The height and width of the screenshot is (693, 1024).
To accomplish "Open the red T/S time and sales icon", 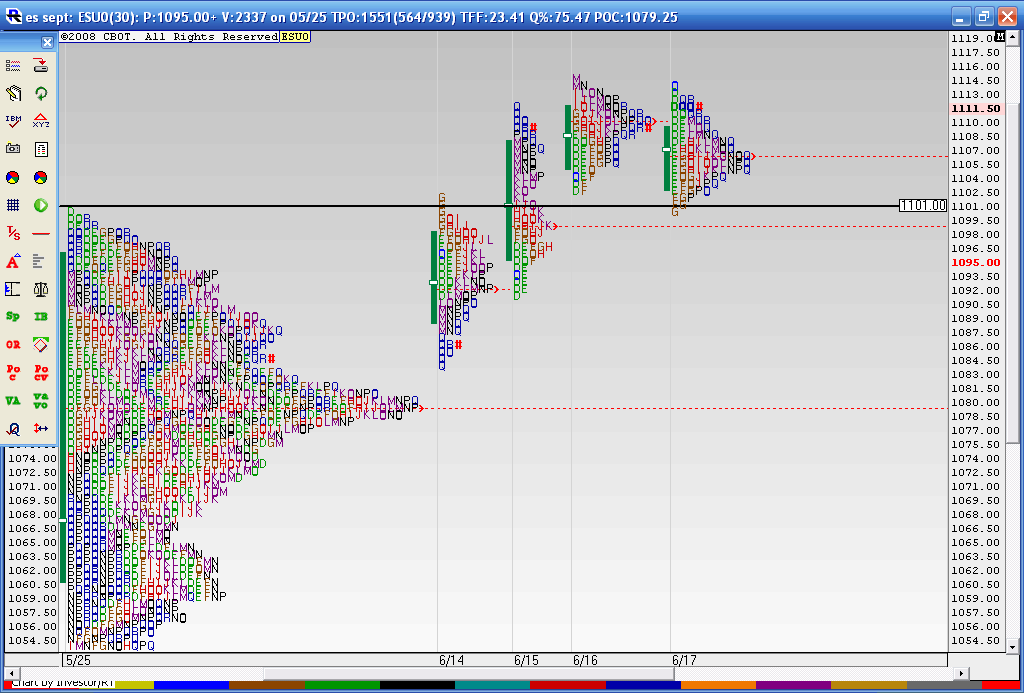I will point(12,233).
